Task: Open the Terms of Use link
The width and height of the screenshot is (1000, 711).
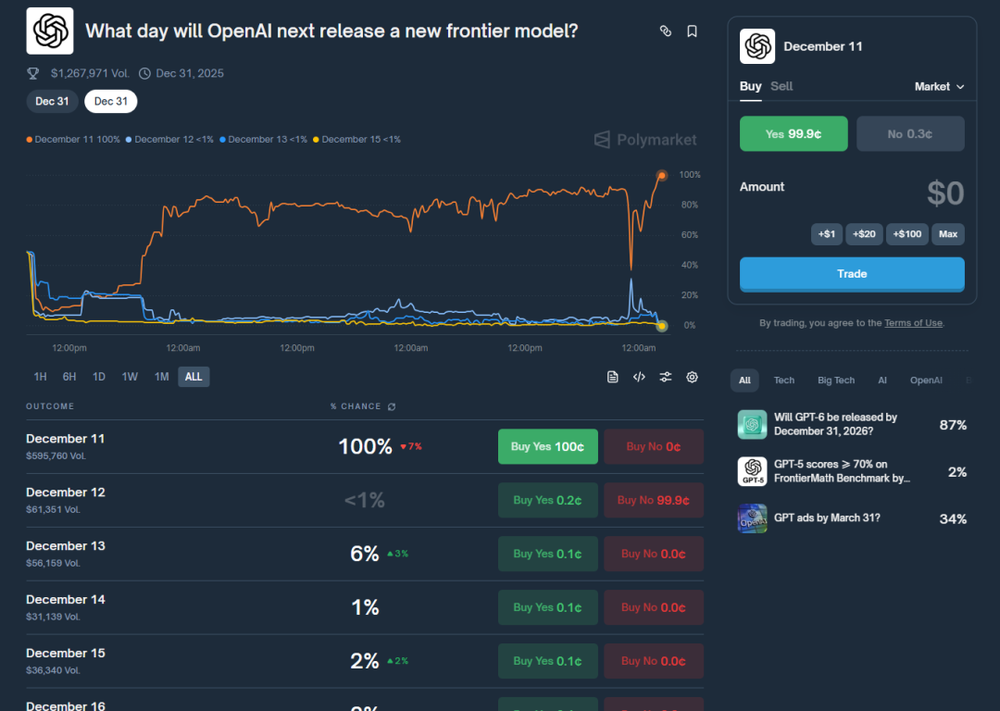Action: point(913,323)
